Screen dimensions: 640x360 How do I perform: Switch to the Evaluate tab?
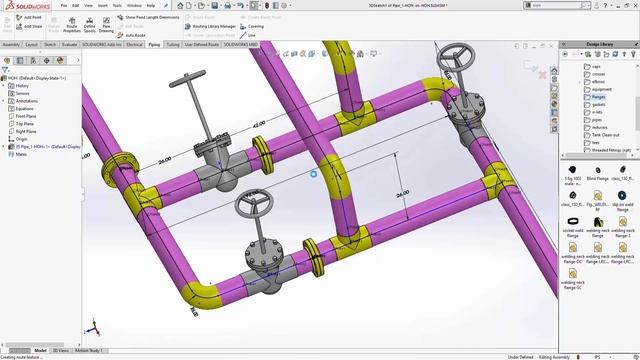coord(69,44)
